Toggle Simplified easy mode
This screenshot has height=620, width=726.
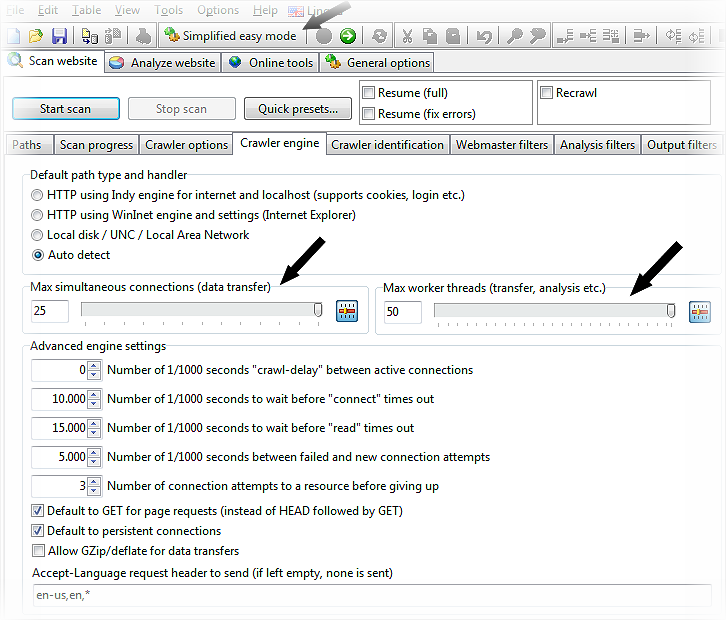tap(231, 36)
